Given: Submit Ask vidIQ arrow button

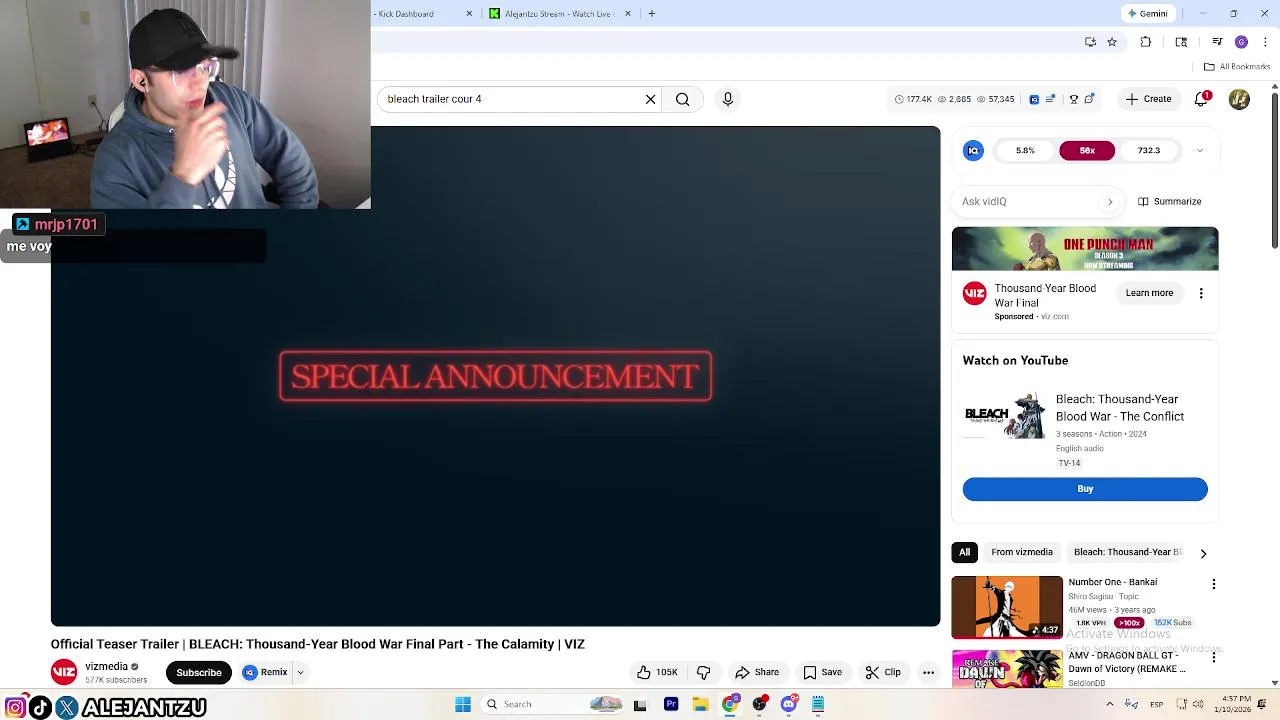Looking at the screenshot, I should tap(1109, 202).
